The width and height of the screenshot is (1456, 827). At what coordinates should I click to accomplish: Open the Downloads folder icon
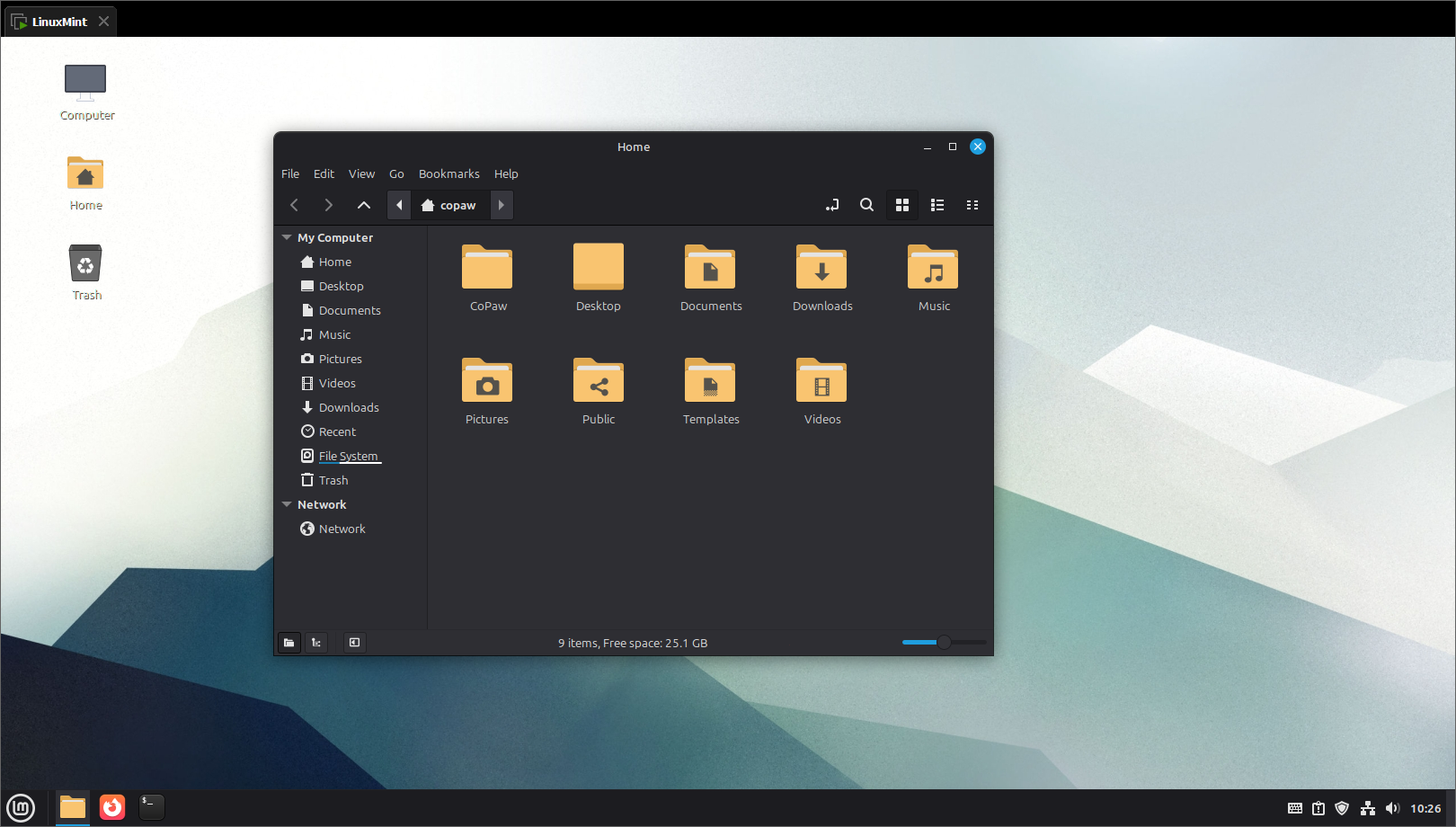[x=821, y=268]
